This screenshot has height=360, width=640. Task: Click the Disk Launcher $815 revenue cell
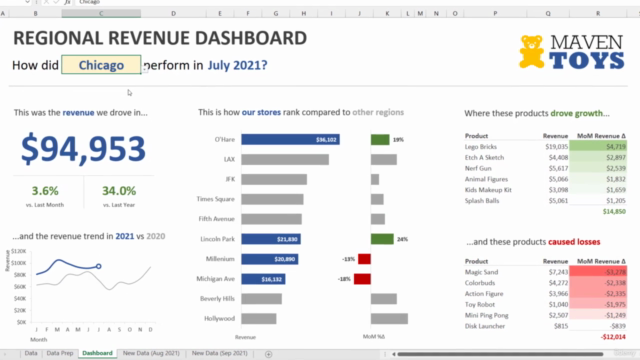point(561,326)
